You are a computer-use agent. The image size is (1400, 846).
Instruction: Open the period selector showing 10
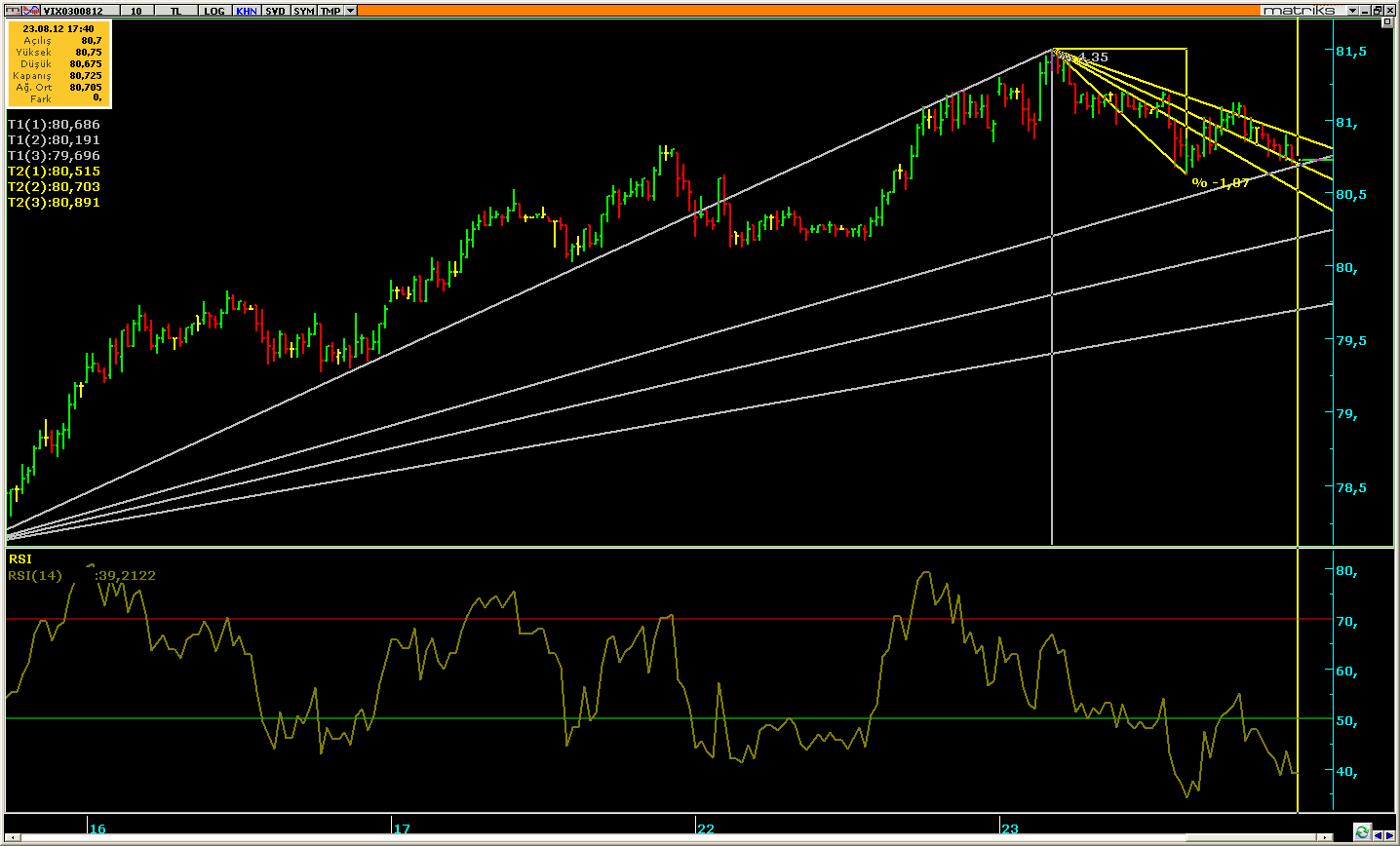(x=136, y=11)
